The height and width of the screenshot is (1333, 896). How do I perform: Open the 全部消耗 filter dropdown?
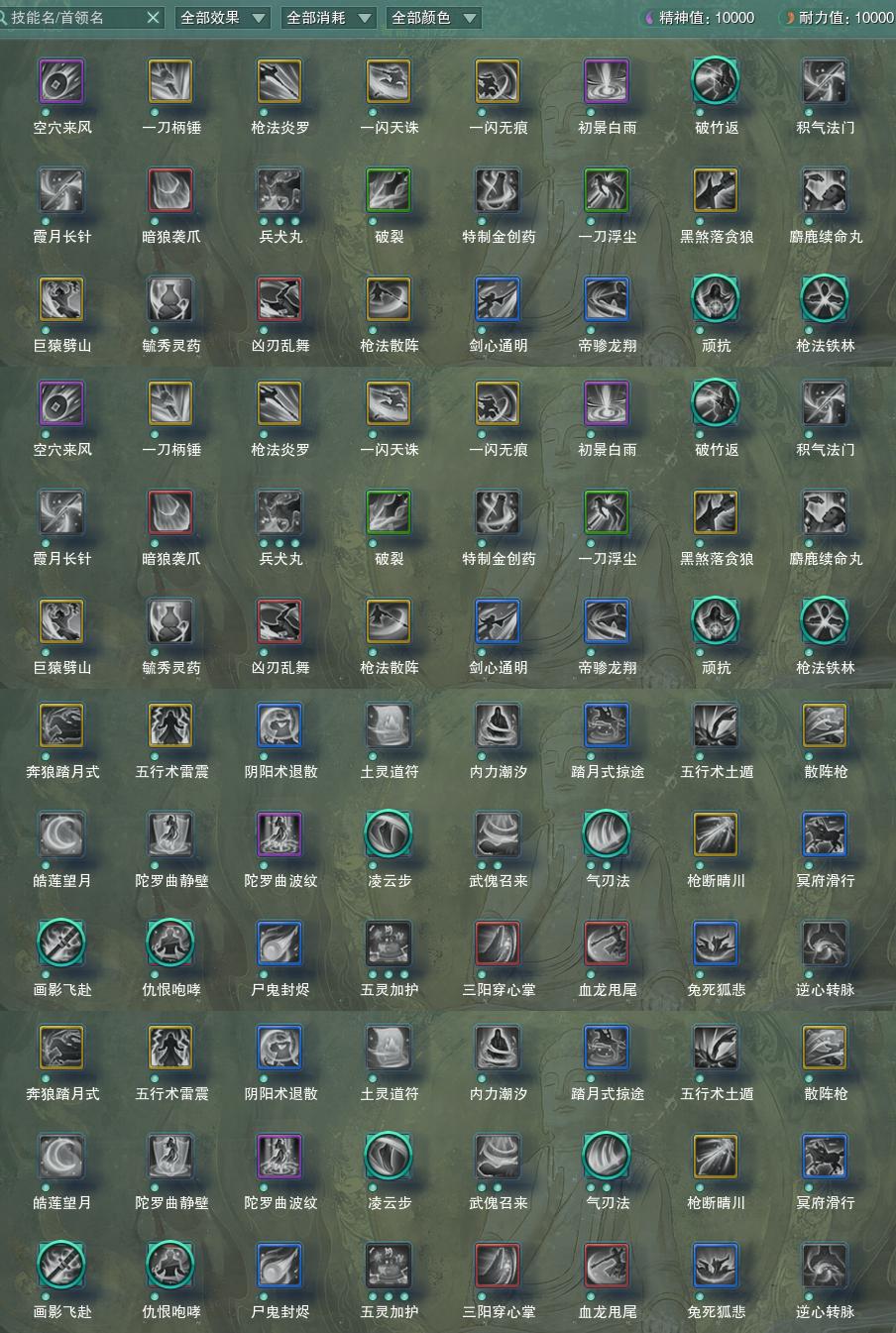point(329,18)
